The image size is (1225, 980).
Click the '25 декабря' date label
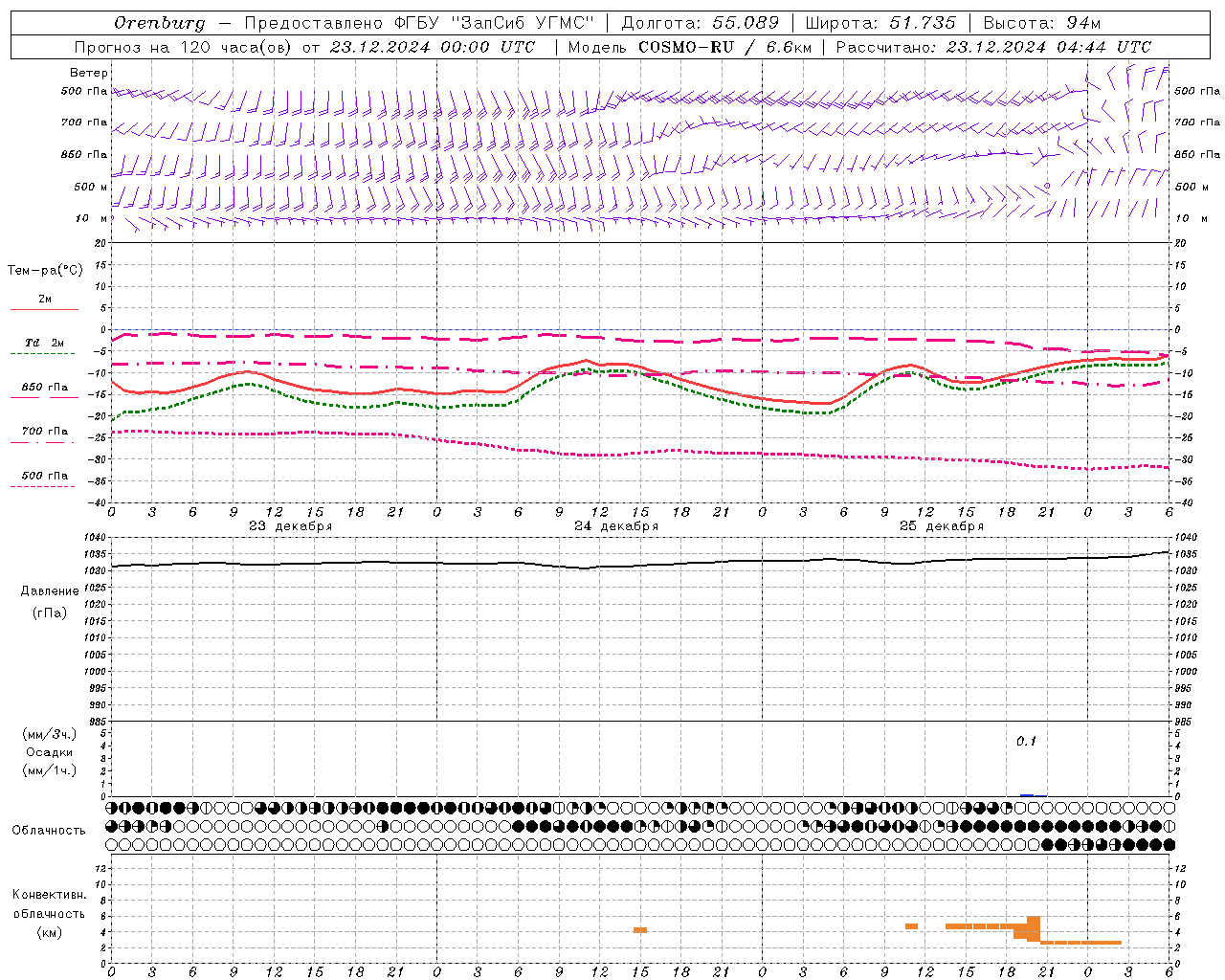pos(942,526)
